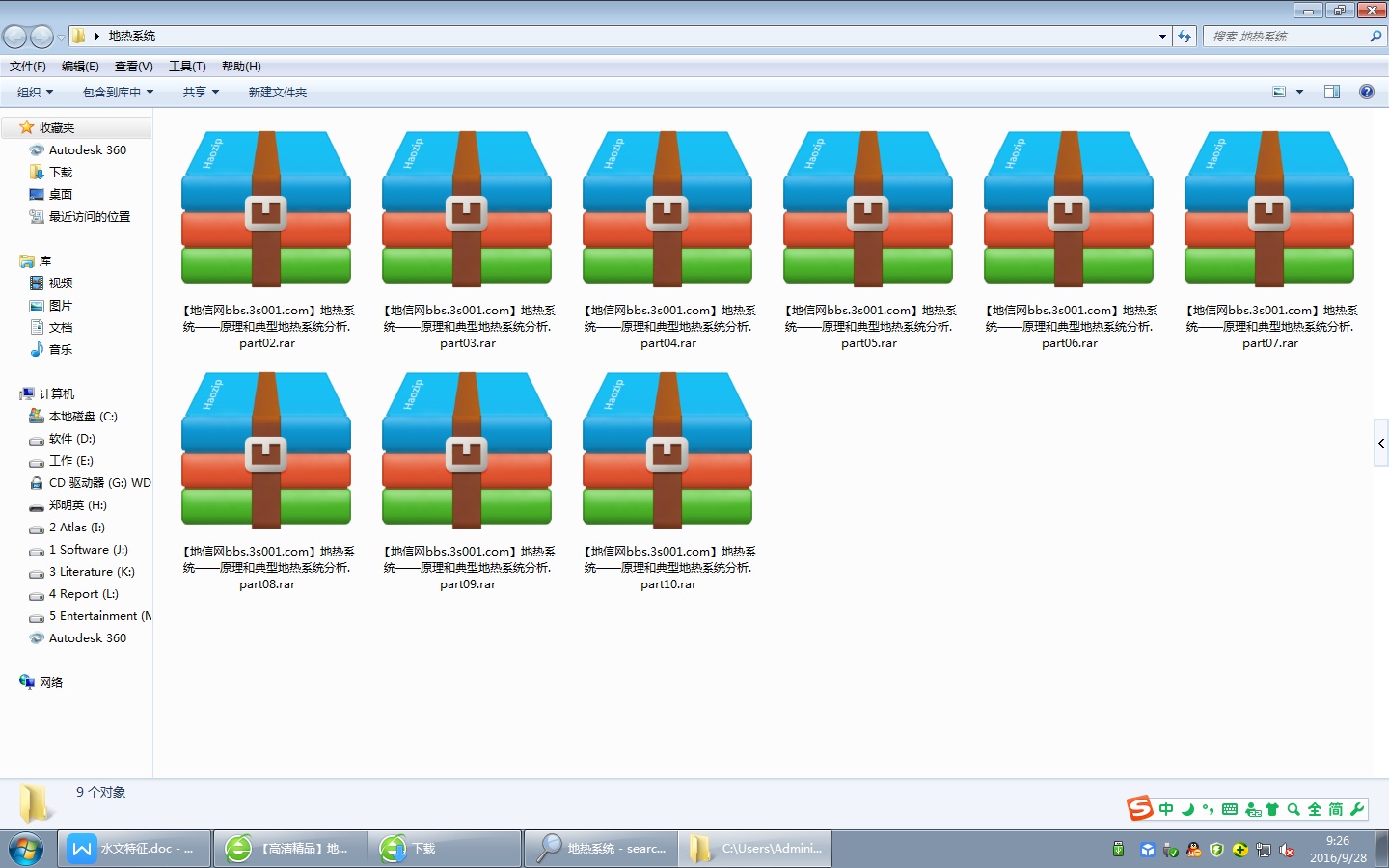
Task: Switch to 地热系统 - search taskbar item
Action: 601,849
